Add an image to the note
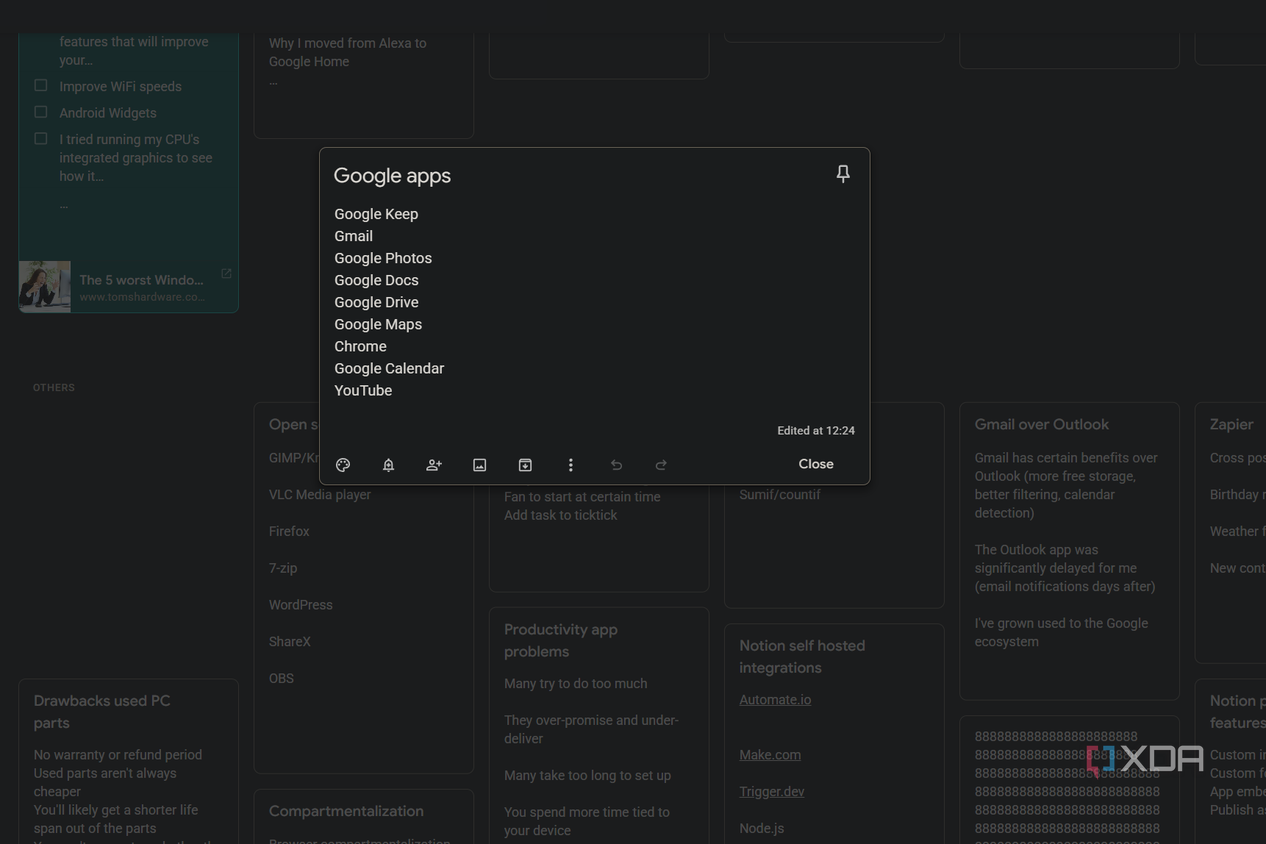The width and height of the screenshot is (1266, 844). pos(480,465)
